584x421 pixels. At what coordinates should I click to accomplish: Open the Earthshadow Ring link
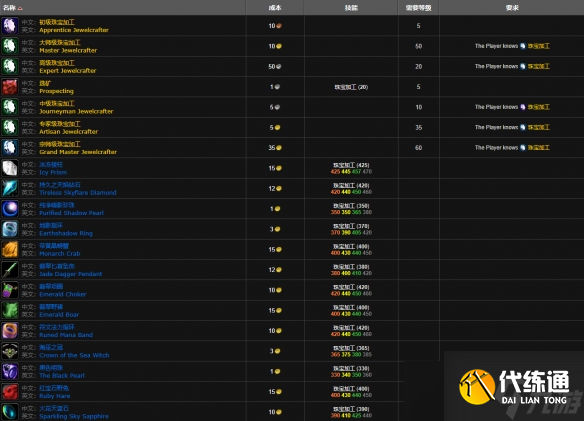click(66, 233)
